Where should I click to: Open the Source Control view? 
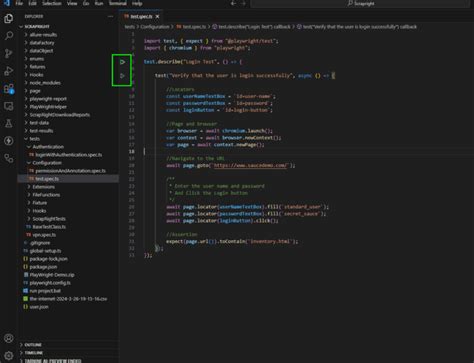click(9, 53)
